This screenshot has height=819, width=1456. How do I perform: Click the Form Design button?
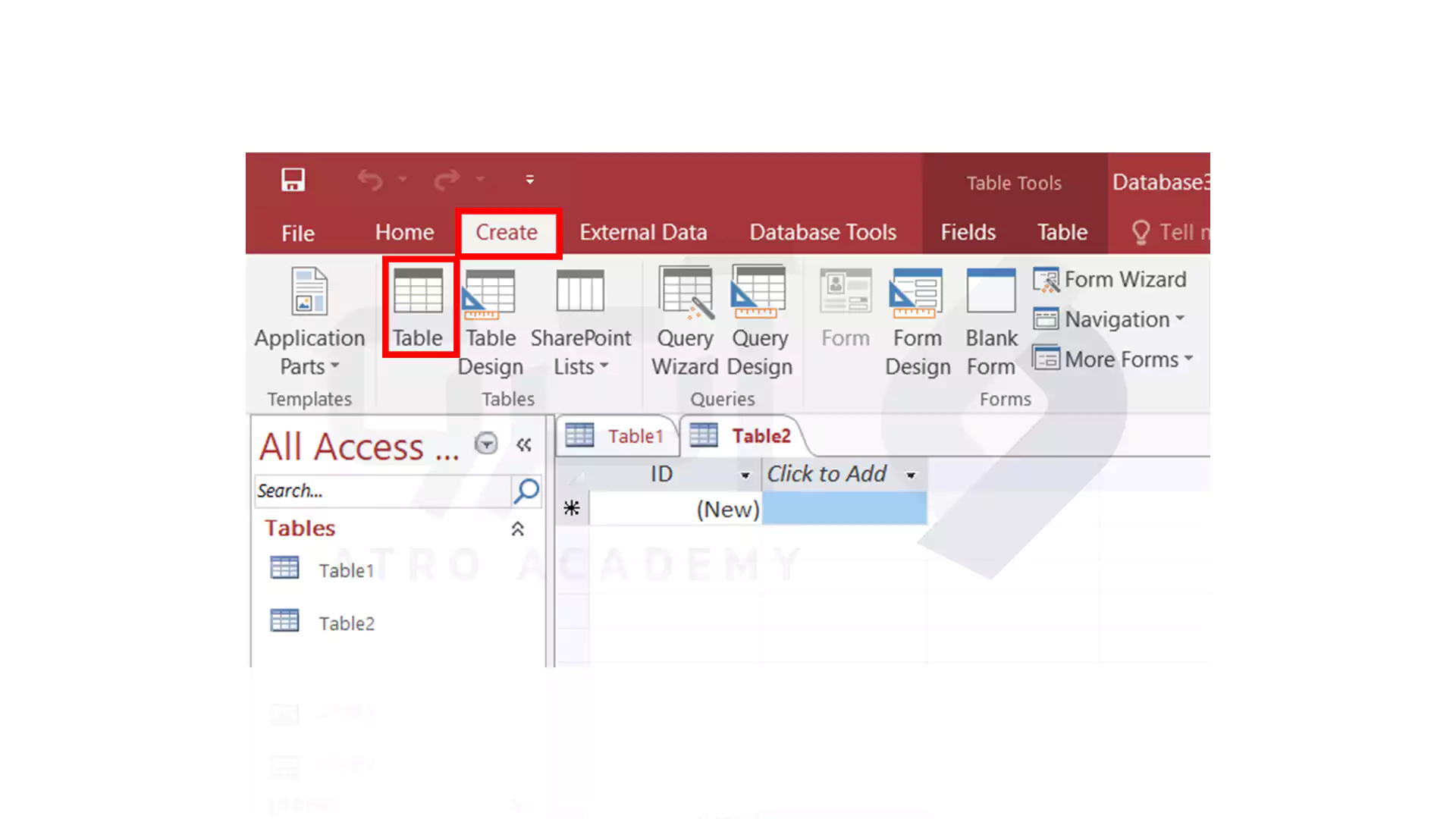(x=918, y=322)
